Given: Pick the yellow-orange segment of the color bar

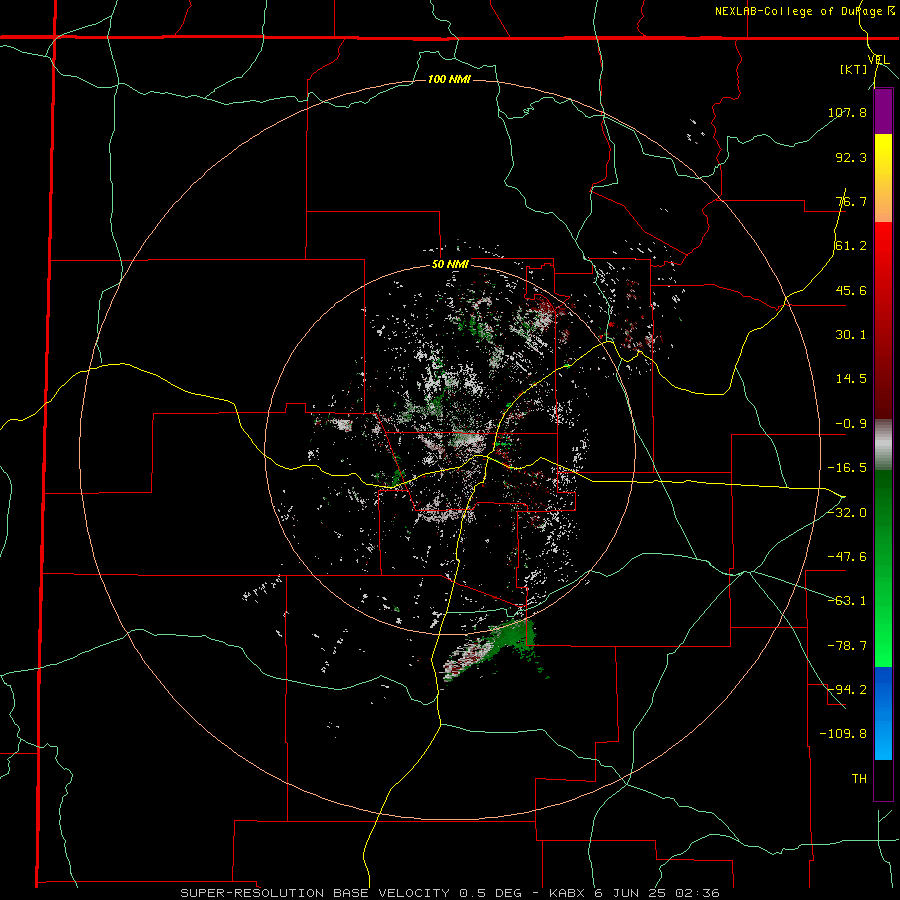Looking at the screenshot, I should pos(883,178).
